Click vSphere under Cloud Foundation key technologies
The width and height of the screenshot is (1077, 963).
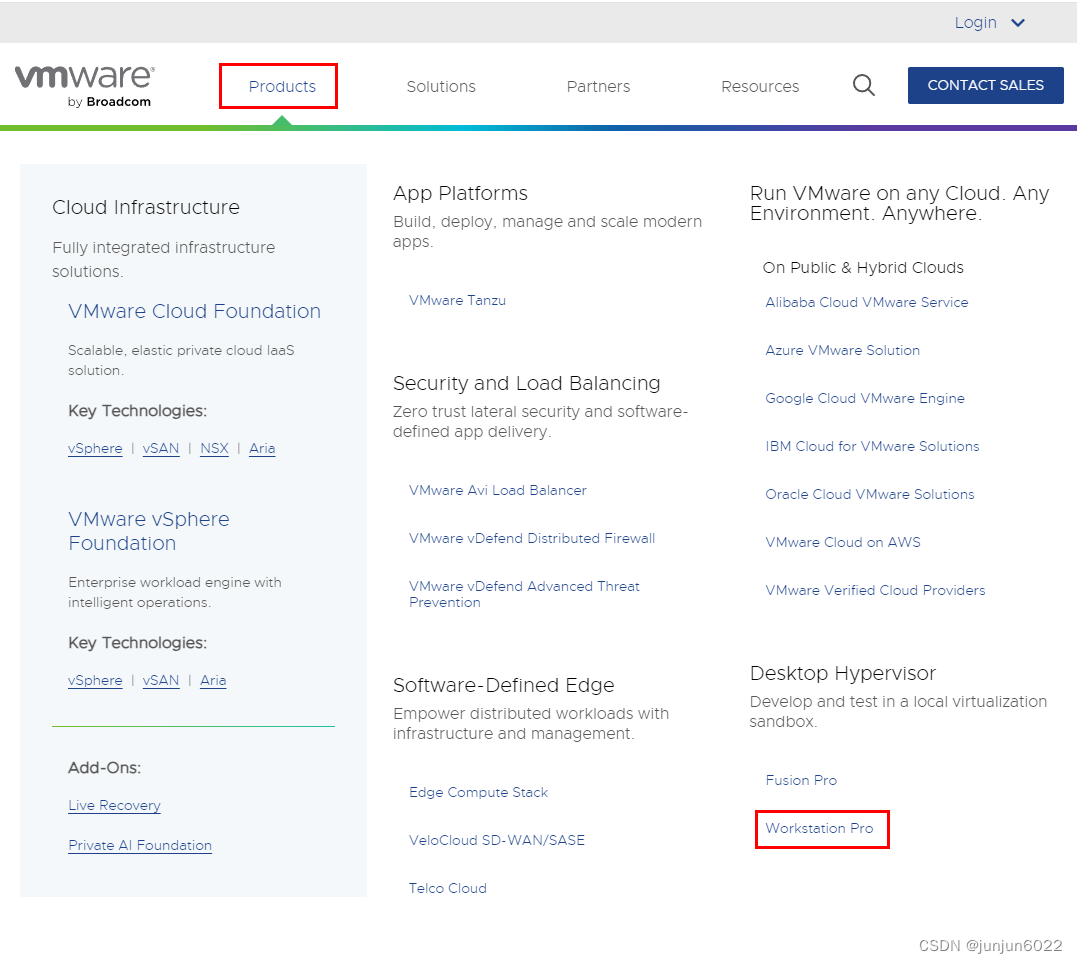[95, 449]
